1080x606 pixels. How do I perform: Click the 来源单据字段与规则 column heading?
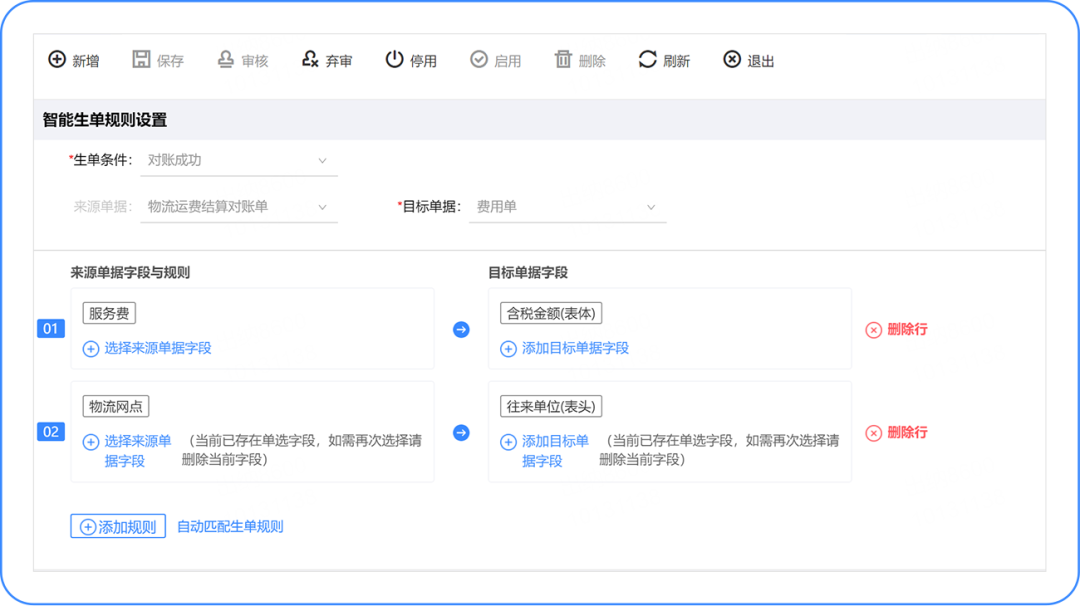130,273
